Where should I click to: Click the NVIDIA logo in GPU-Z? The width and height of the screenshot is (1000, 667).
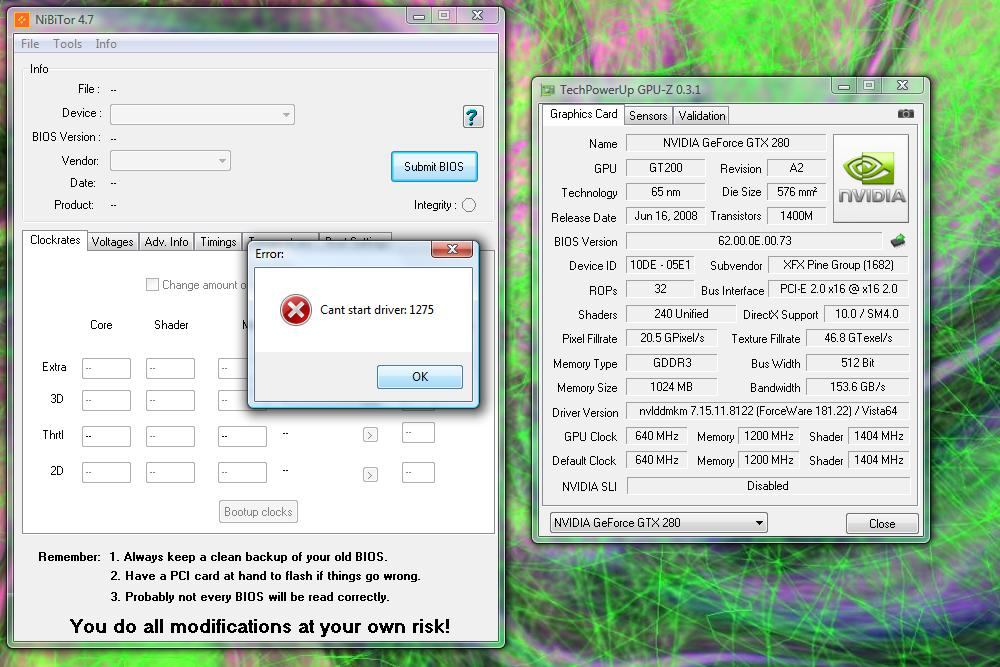(871, 178)
